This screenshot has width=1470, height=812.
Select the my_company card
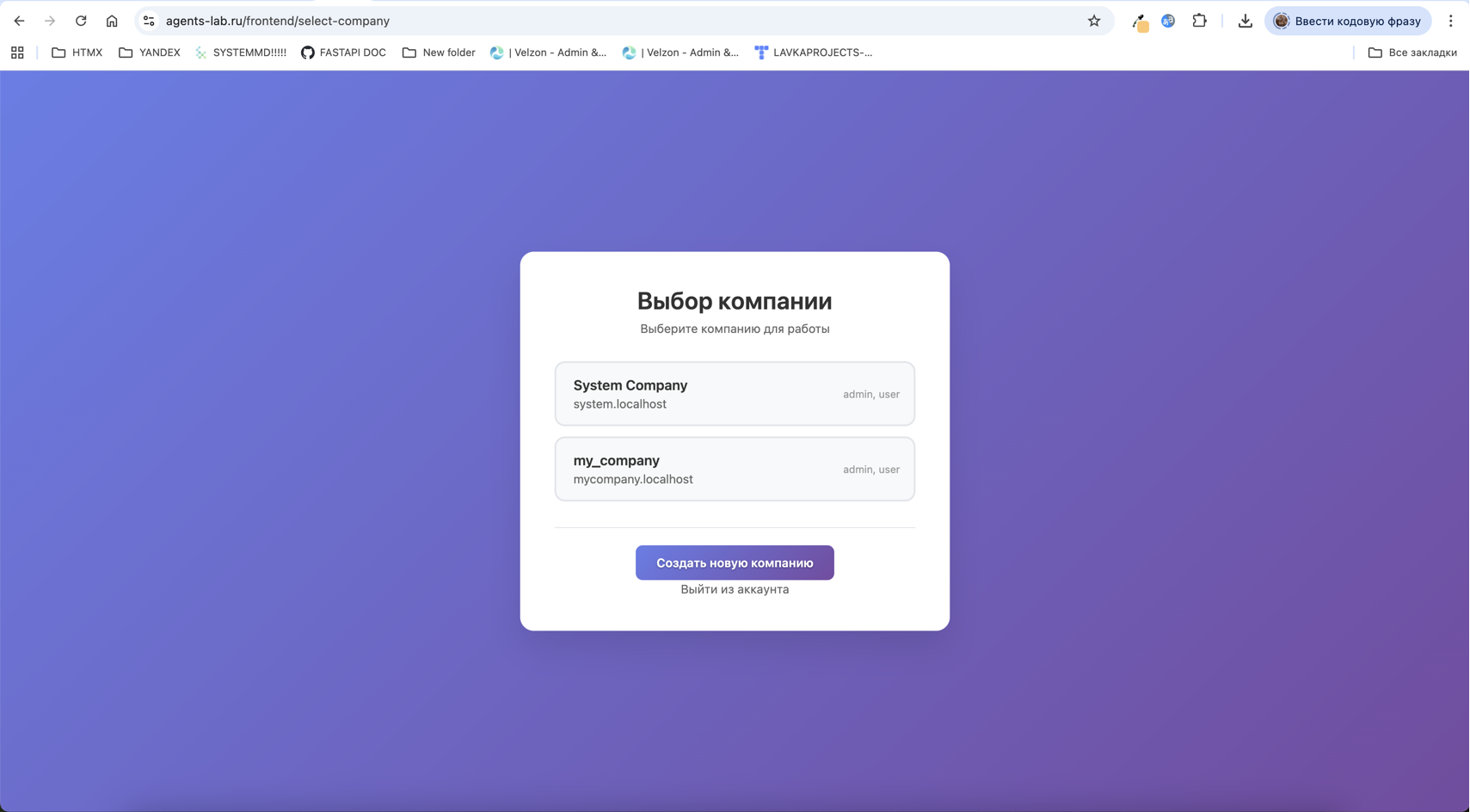pyautogui.click(x=734, y=469)
